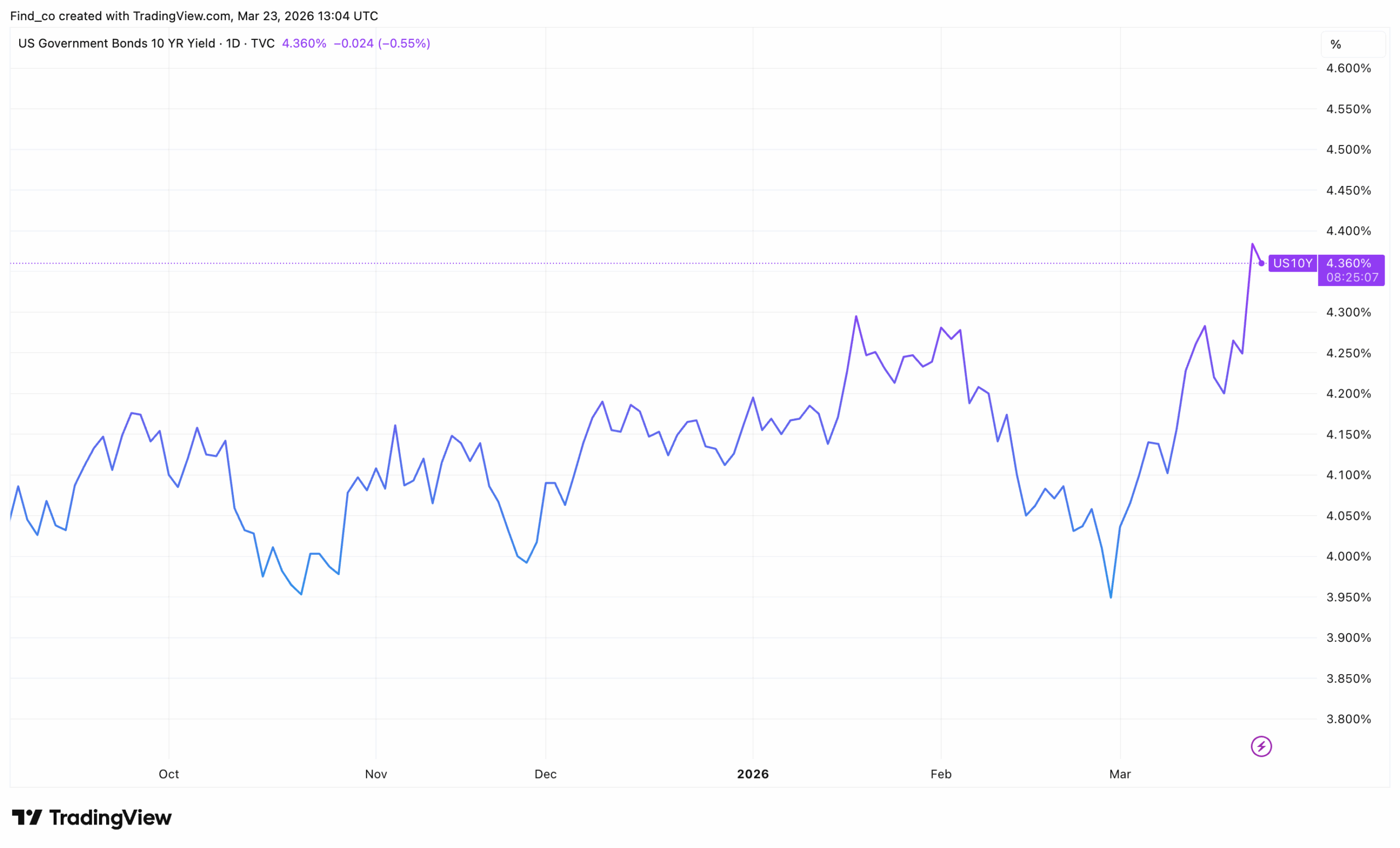This screenshot has height=848, width=1400.
Task: Click the 4.000% price axis label
Action: [1348, 557]
